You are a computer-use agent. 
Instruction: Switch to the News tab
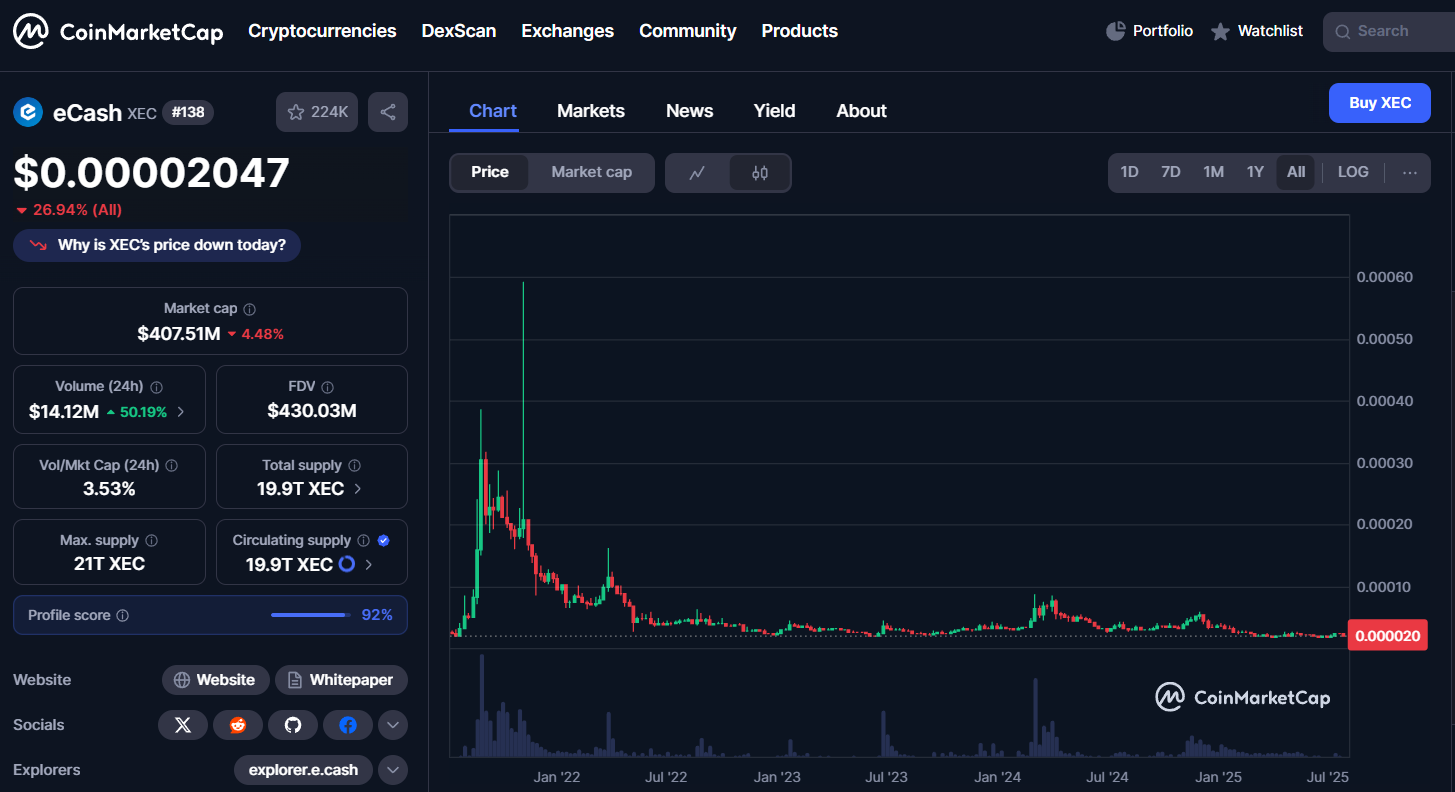tap(690, 111)
